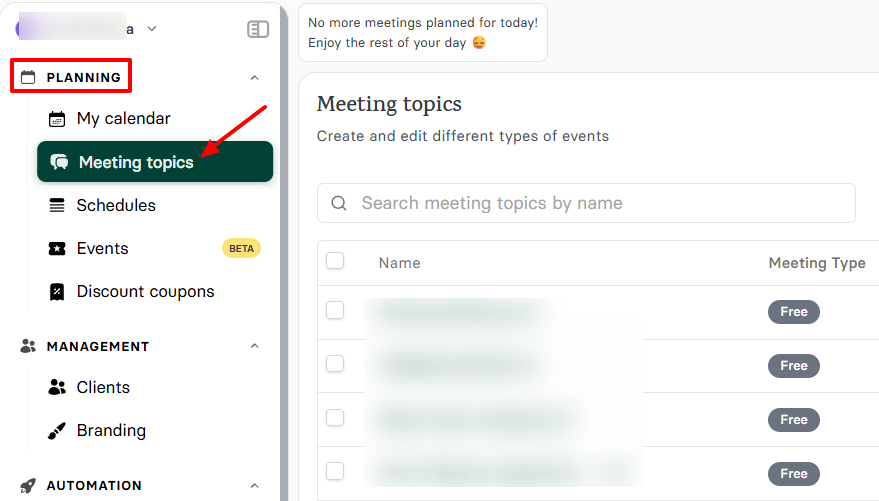Toggle the select-all checkbox in table header
The width and height of the screenshot is (879, 501).
335,261
